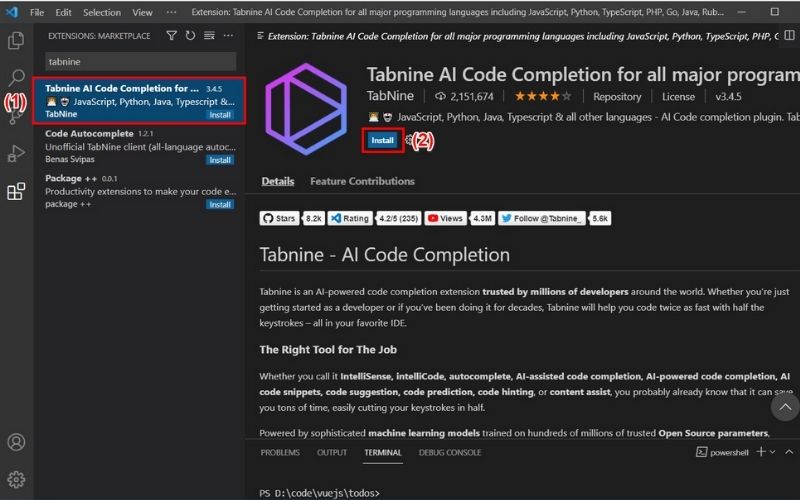Open the Search view in activity bar
This screenshot has width=800, height=500.
tap(16, 78)
